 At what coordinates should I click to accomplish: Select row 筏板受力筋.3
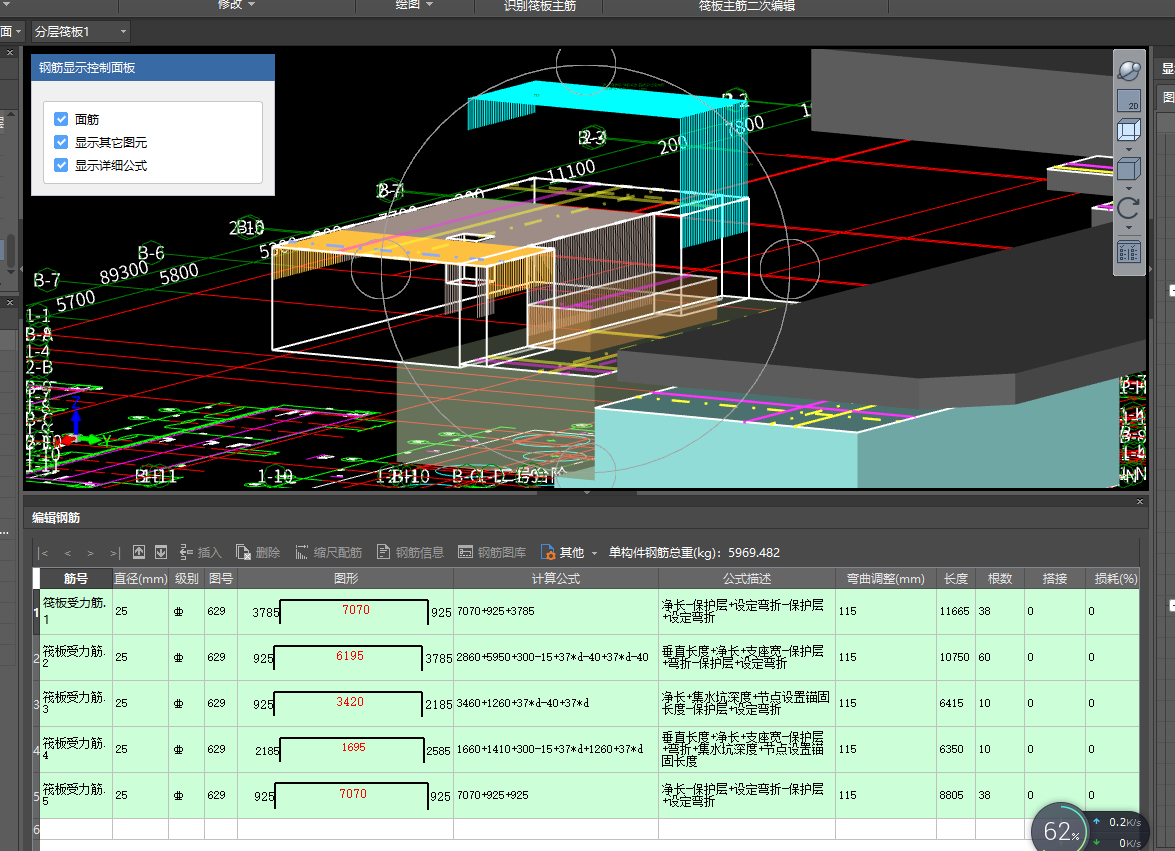[x=588, y=703]
